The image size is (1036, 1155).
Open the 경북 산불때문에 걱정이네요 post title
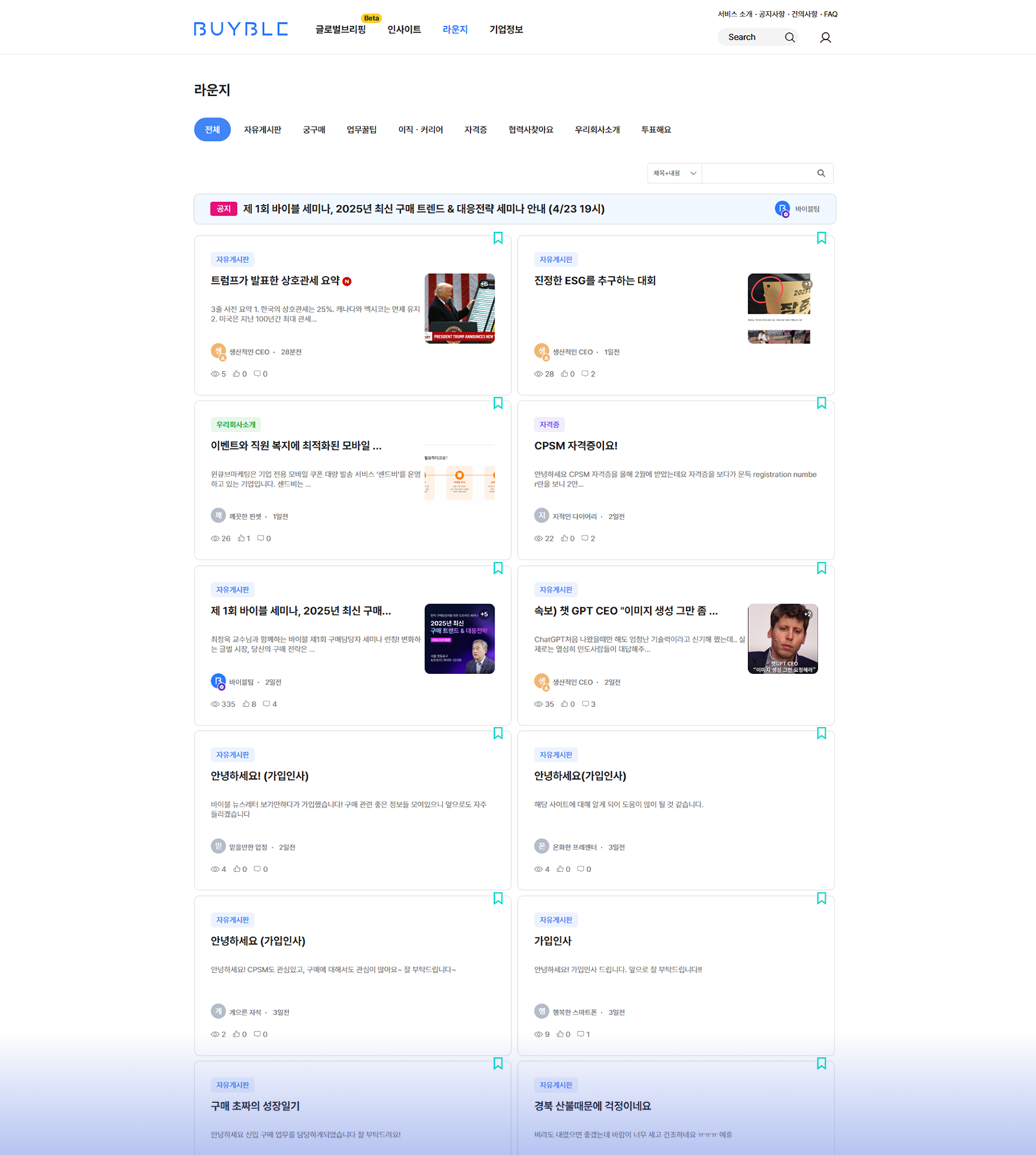pyautogui.click(x=593, y=1106)
